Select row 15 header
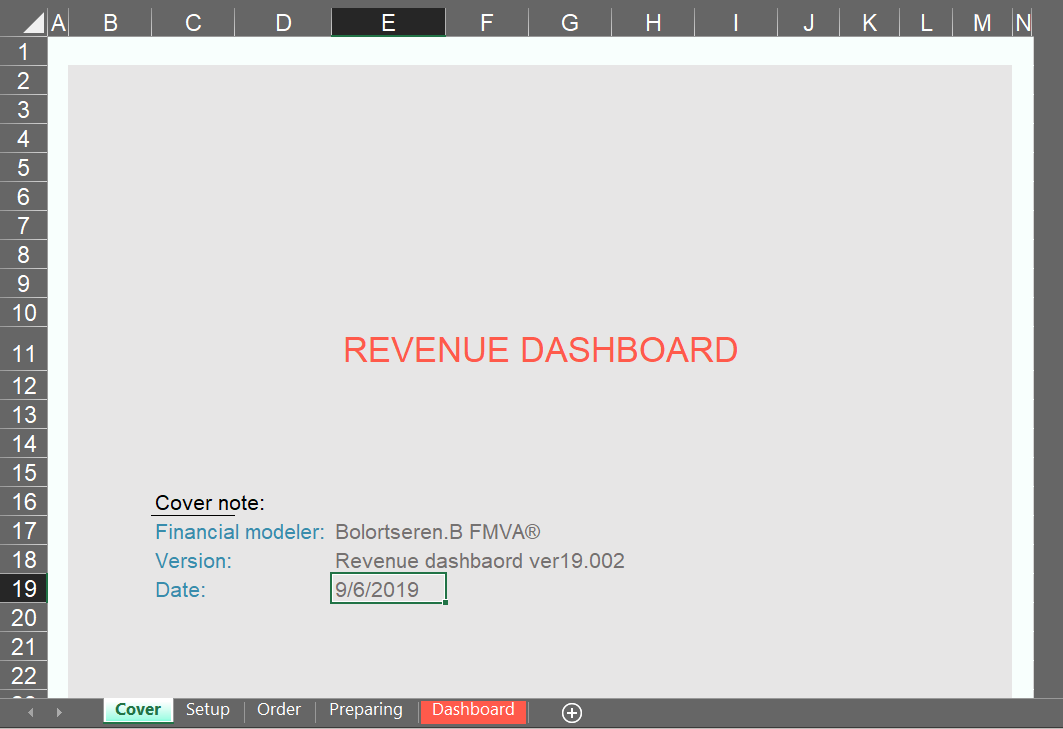Viewport: 1063px width, 729px height. (24, 473)
